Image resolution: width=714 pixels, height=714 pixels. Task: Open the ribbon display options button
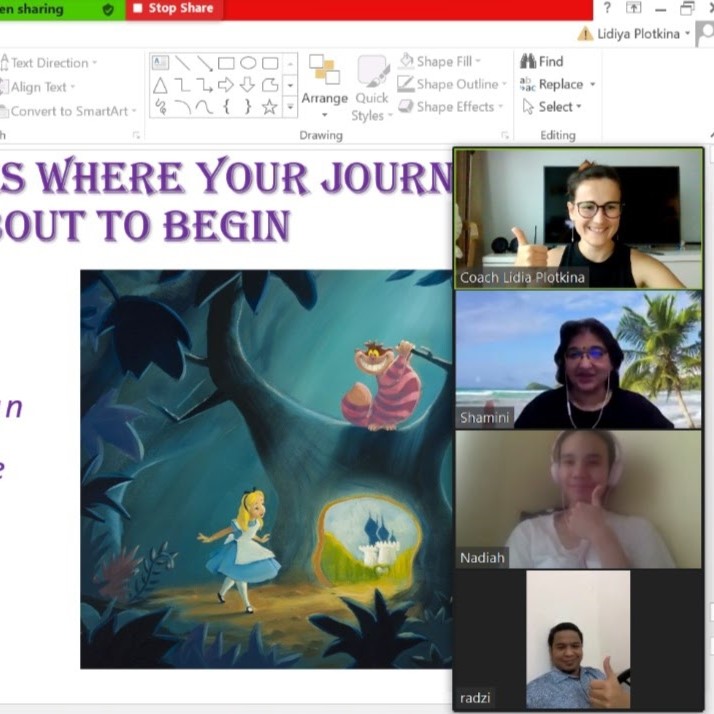pyautogui.click(x=634, y=9)
